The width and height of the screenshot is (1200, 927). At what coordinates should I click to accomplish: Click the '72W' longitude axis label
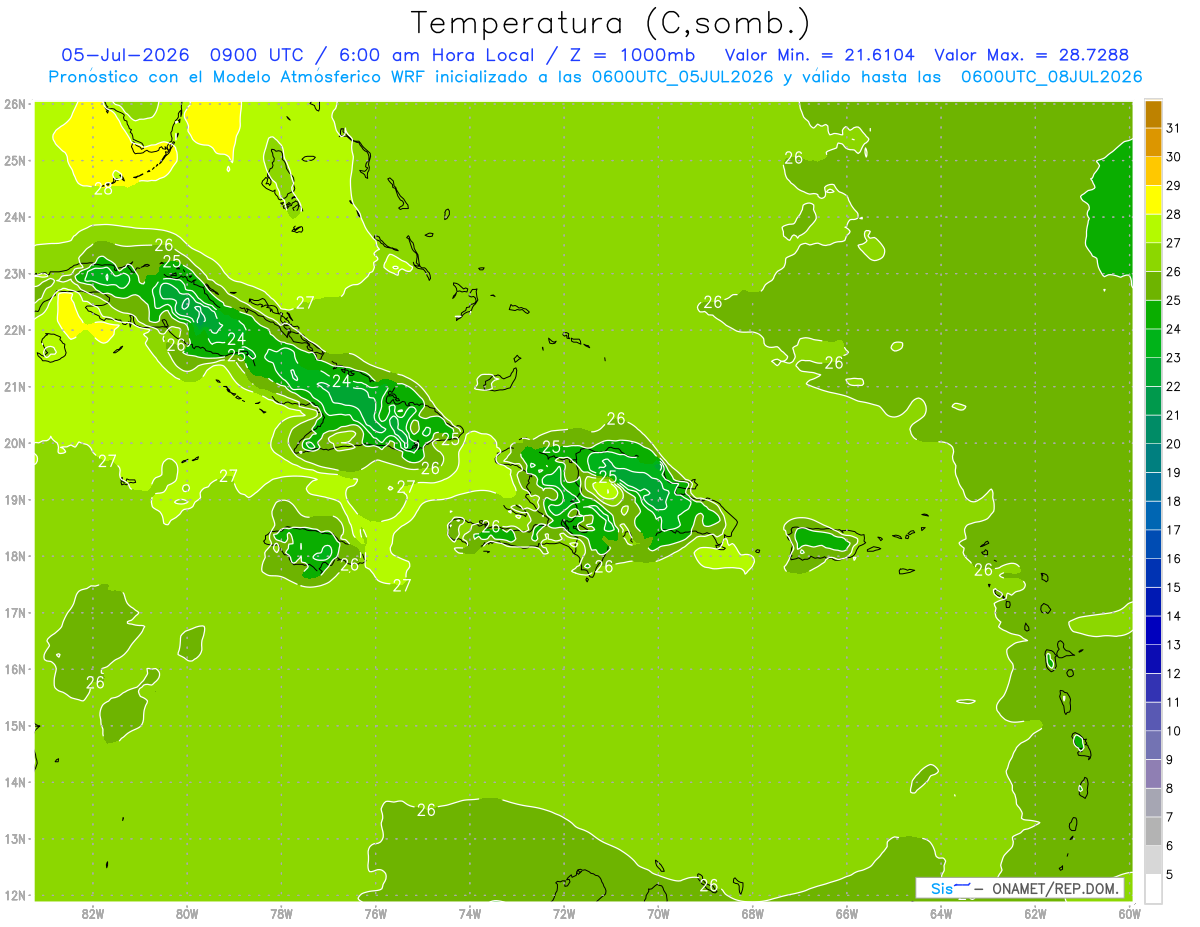(564, 913)
